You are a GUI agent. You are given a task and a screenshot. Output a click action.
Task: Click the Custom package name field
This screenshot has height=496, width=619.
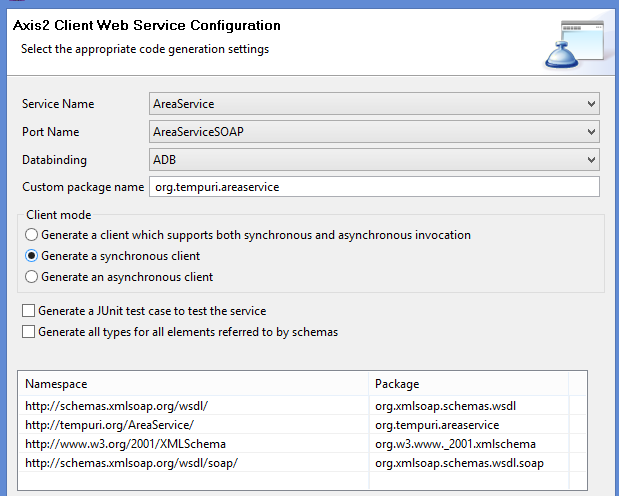tap(374, 187)
